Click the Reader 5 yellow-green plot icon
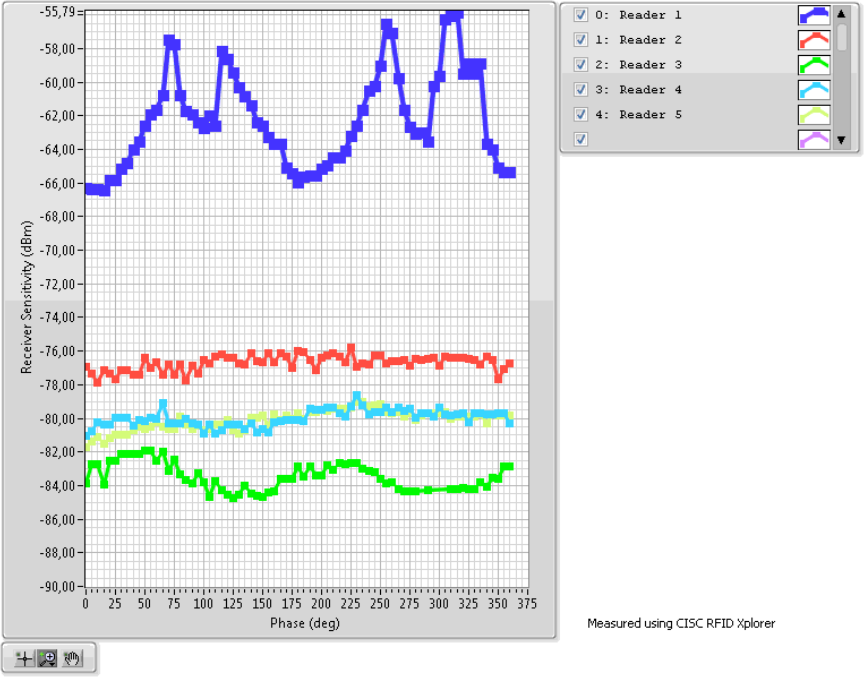The height and width of the screenshot is (678, 865). (x=814, y=115)
